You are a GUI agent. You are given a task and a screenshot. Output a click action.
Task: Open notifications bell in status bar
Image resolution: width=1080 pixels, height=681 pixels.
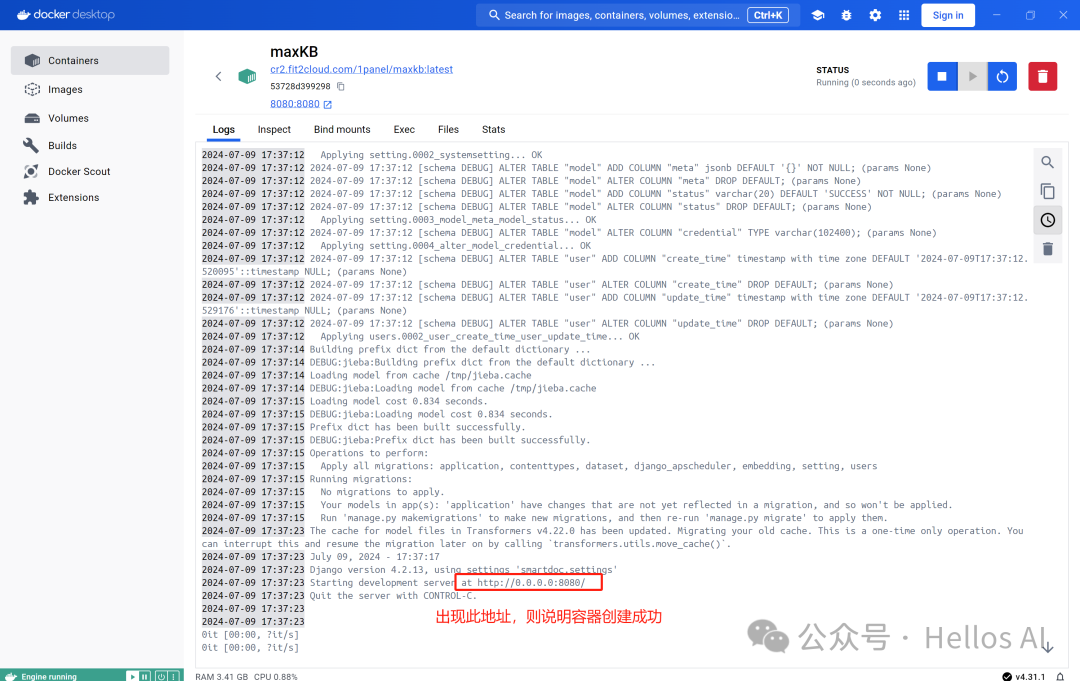point(1061,677)
